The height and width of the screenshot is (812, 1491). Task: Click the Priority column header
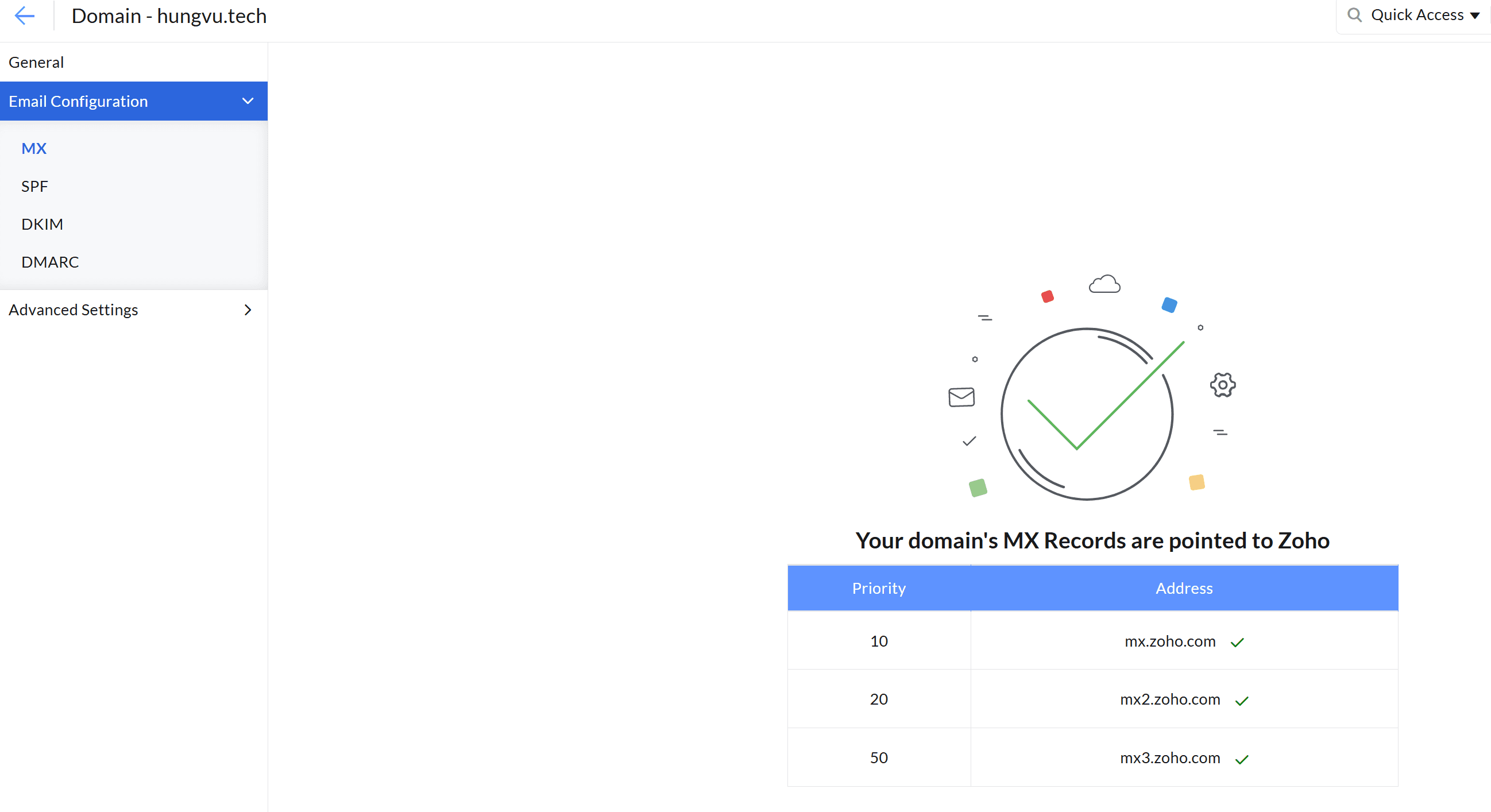click(878, 588)
